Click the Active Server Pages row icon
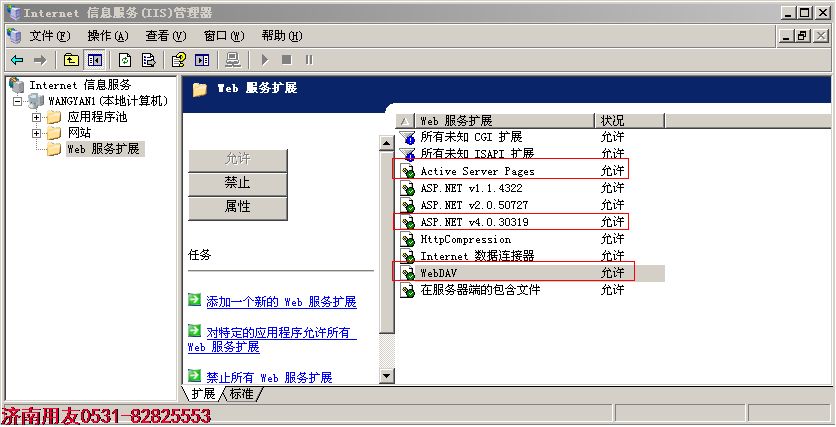The height and width of the screenshot is (427, 836). (x=408, y=171)
